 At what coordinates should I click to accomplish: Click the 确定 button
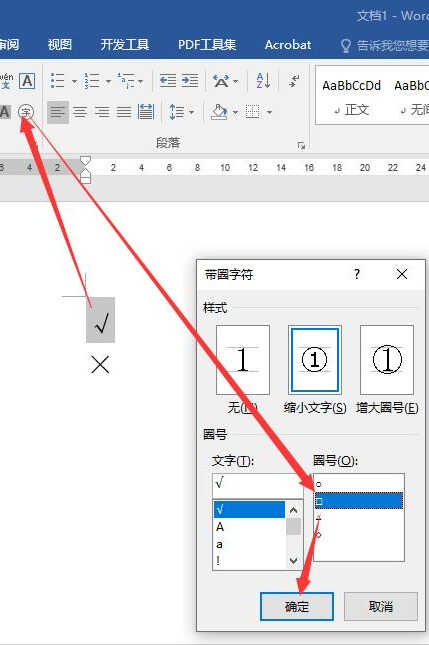(297, 606)
